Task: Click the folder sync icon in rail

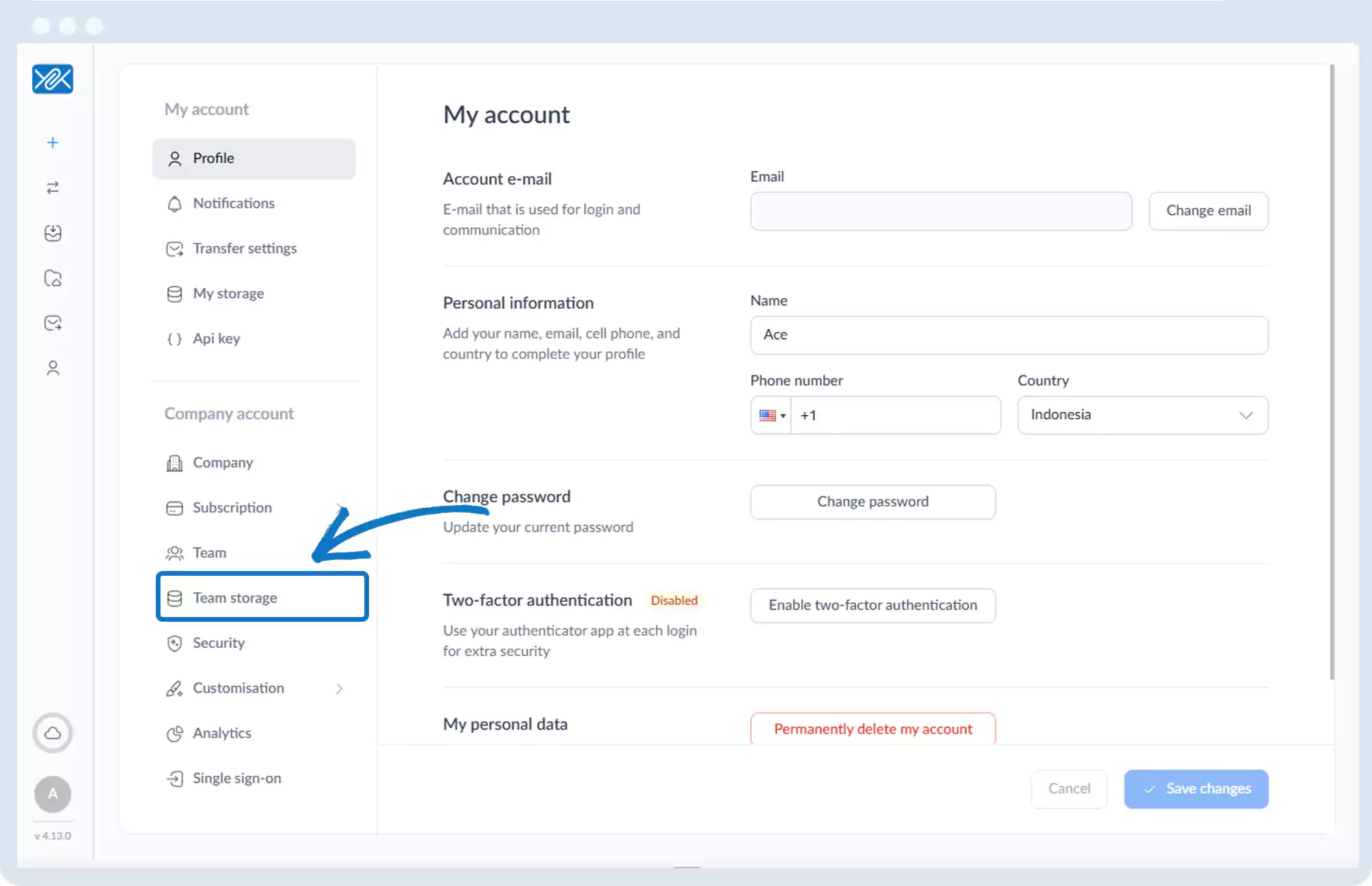Action: pos(53,279)
